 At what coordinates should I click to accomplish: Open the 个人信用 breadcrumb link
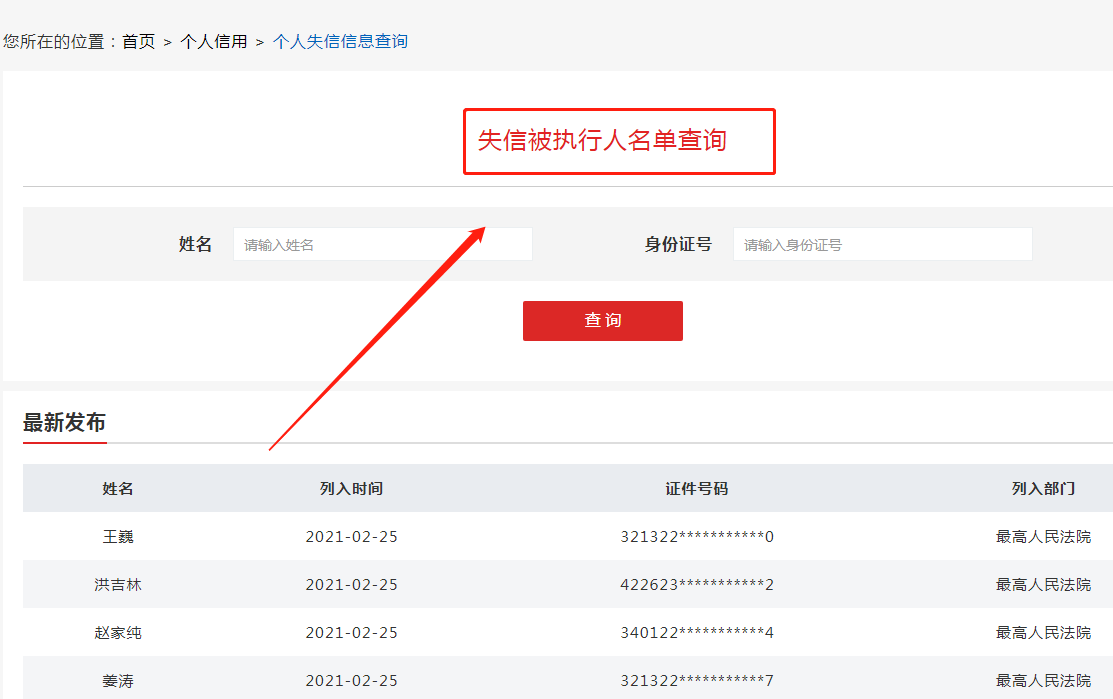click(x=214, y=42)
